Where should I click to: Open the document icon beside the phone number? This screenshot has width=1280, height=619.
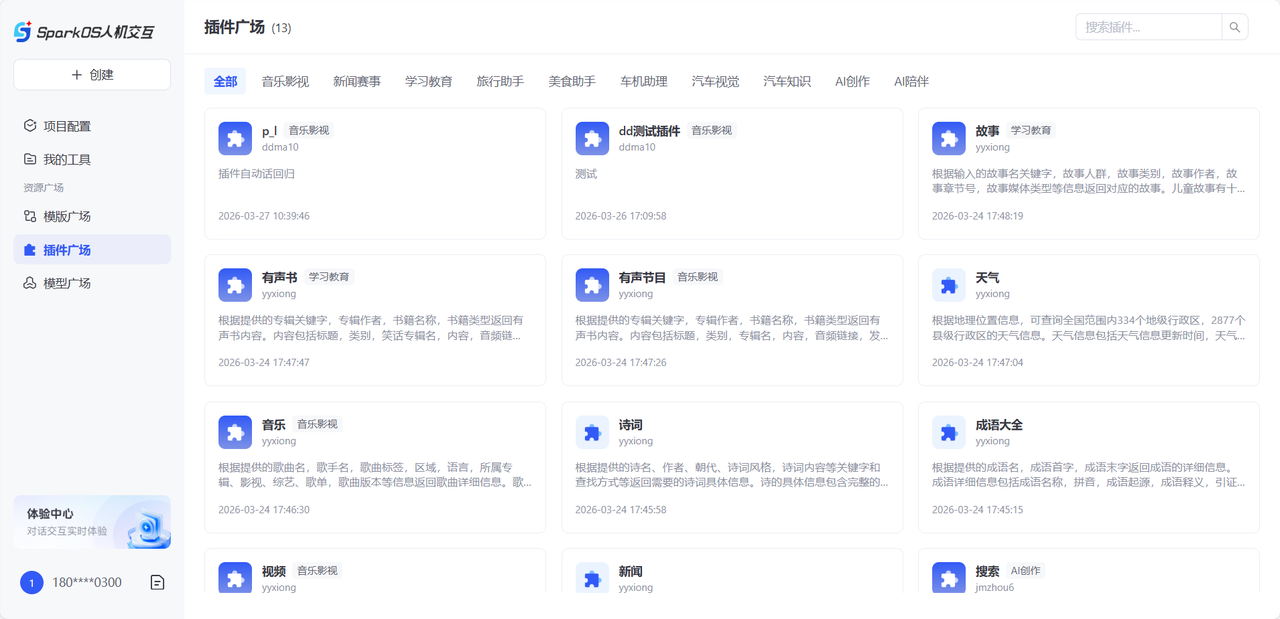157,582
